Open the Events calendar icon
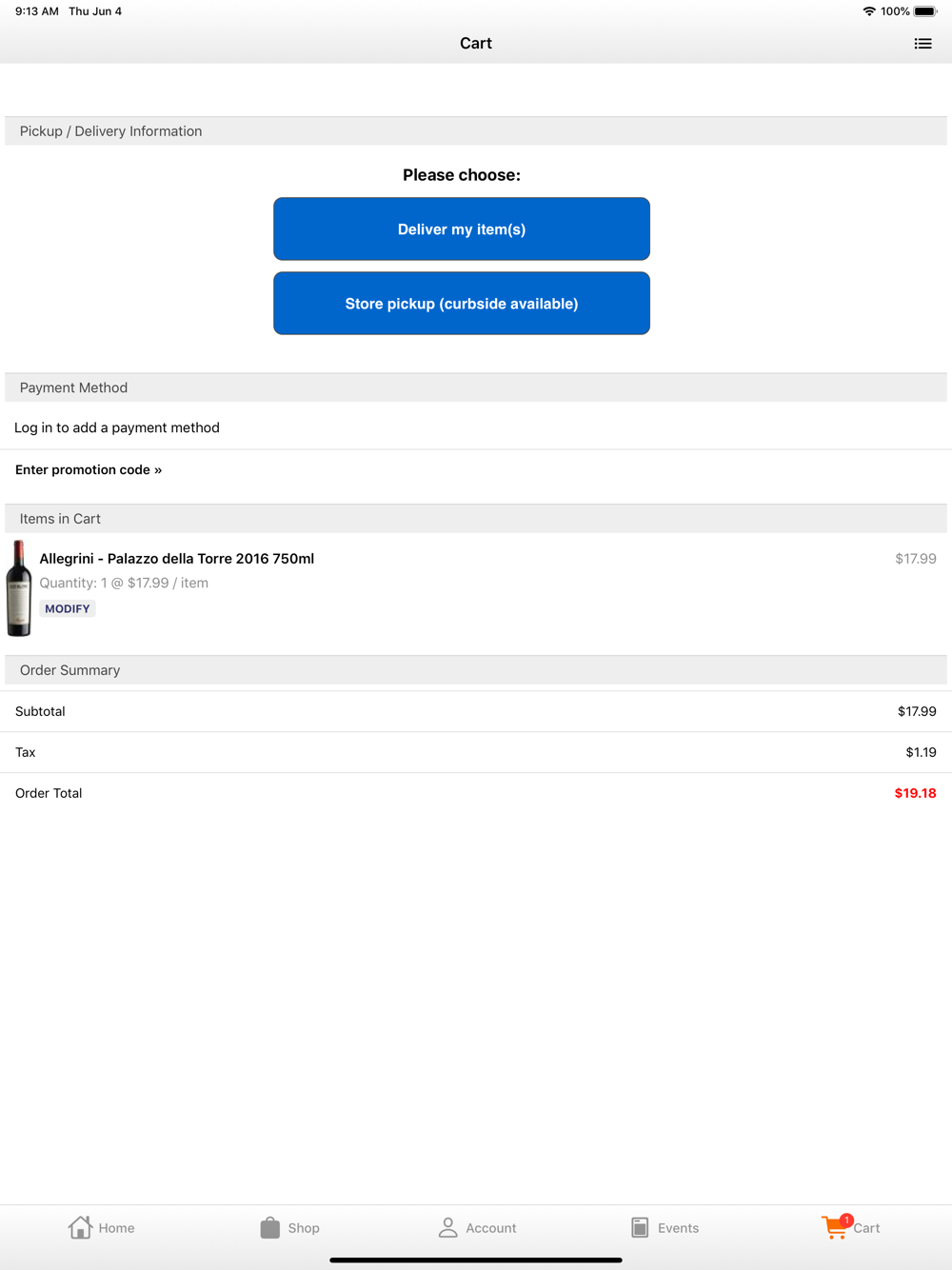This screenshot has width=952, height=1270. [640, 1228]
